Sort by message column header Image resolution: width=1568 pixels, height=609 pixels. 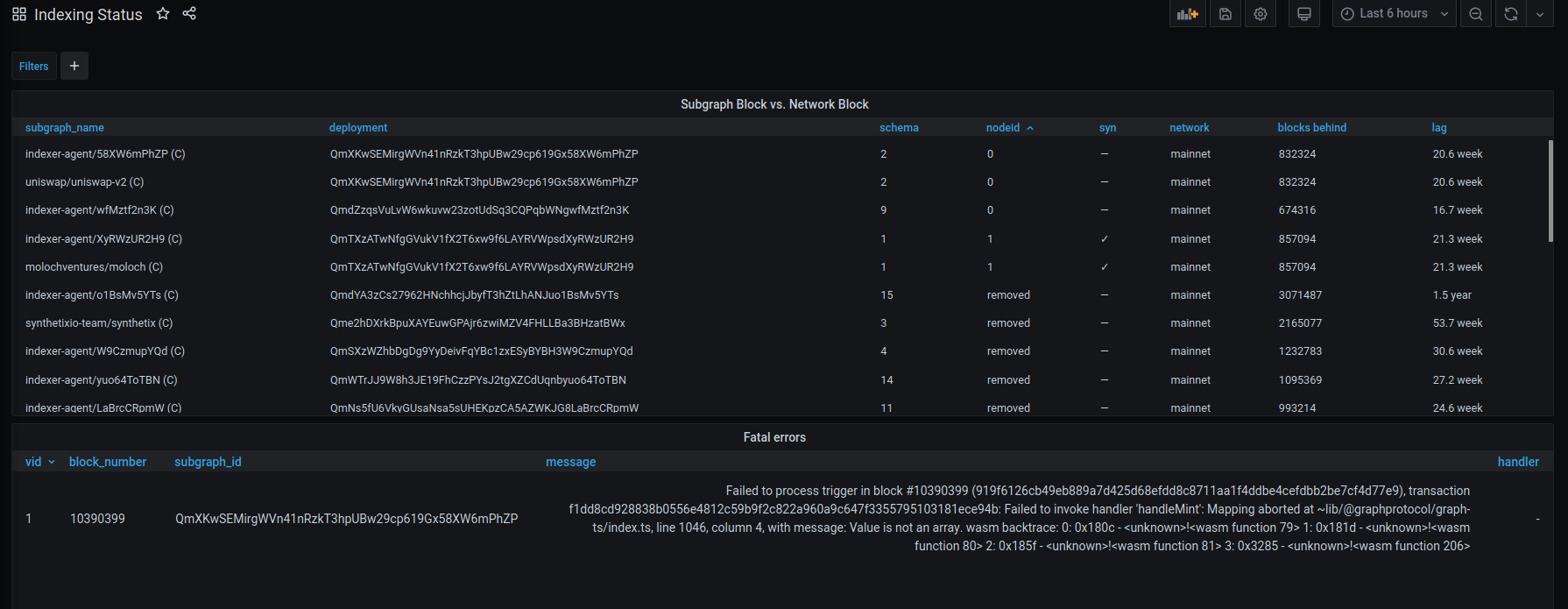point(570,462)
